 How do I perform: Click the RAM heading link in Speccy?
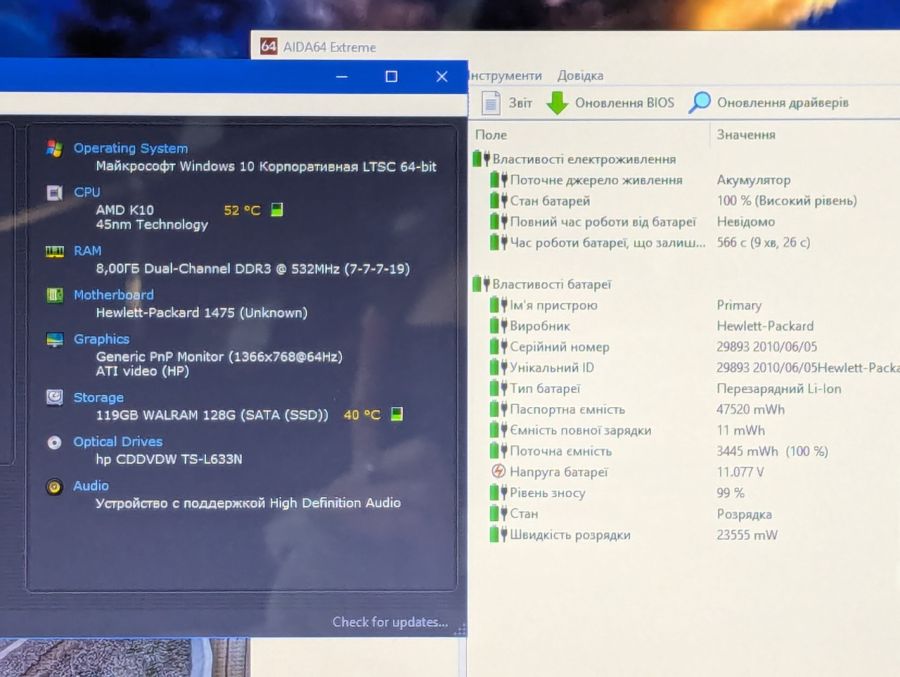(87, 251)
